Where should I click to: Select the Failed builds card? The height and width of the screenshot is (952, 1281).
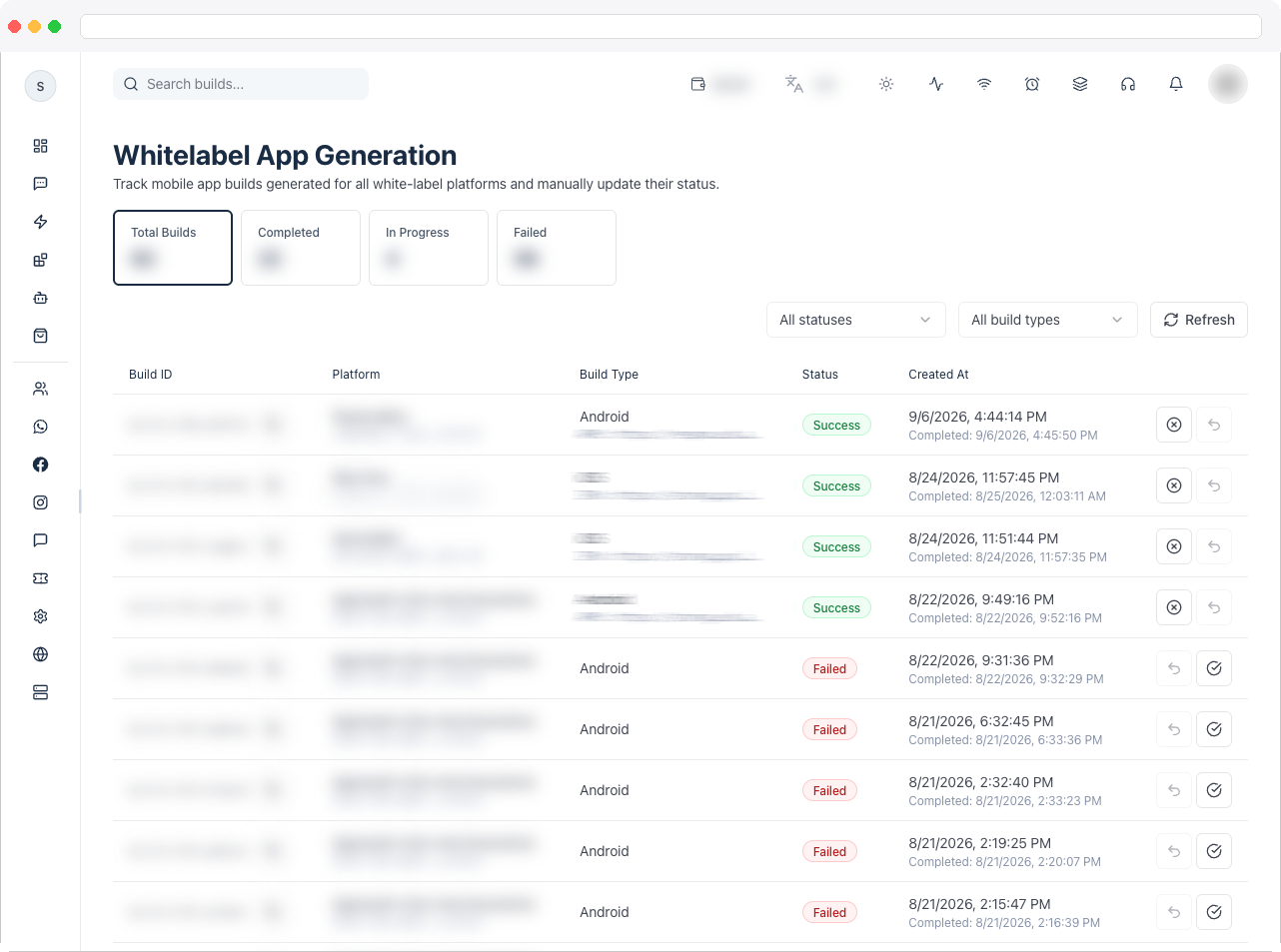click(x=557, y=248)
